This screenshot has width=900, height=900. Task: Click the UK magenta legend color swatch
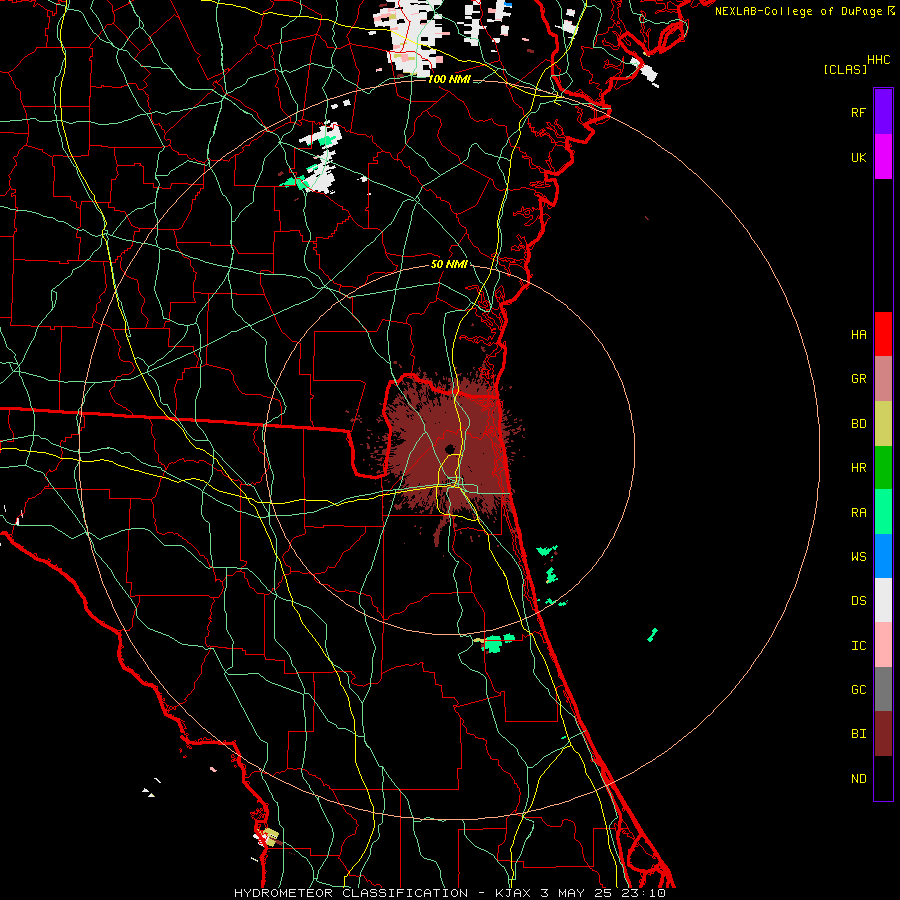tap(883, 157)
